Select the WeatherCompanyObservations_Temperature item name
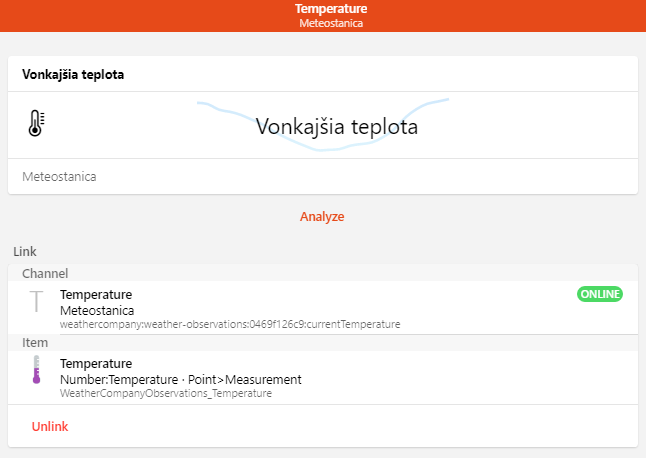 [x=166, y=393]
